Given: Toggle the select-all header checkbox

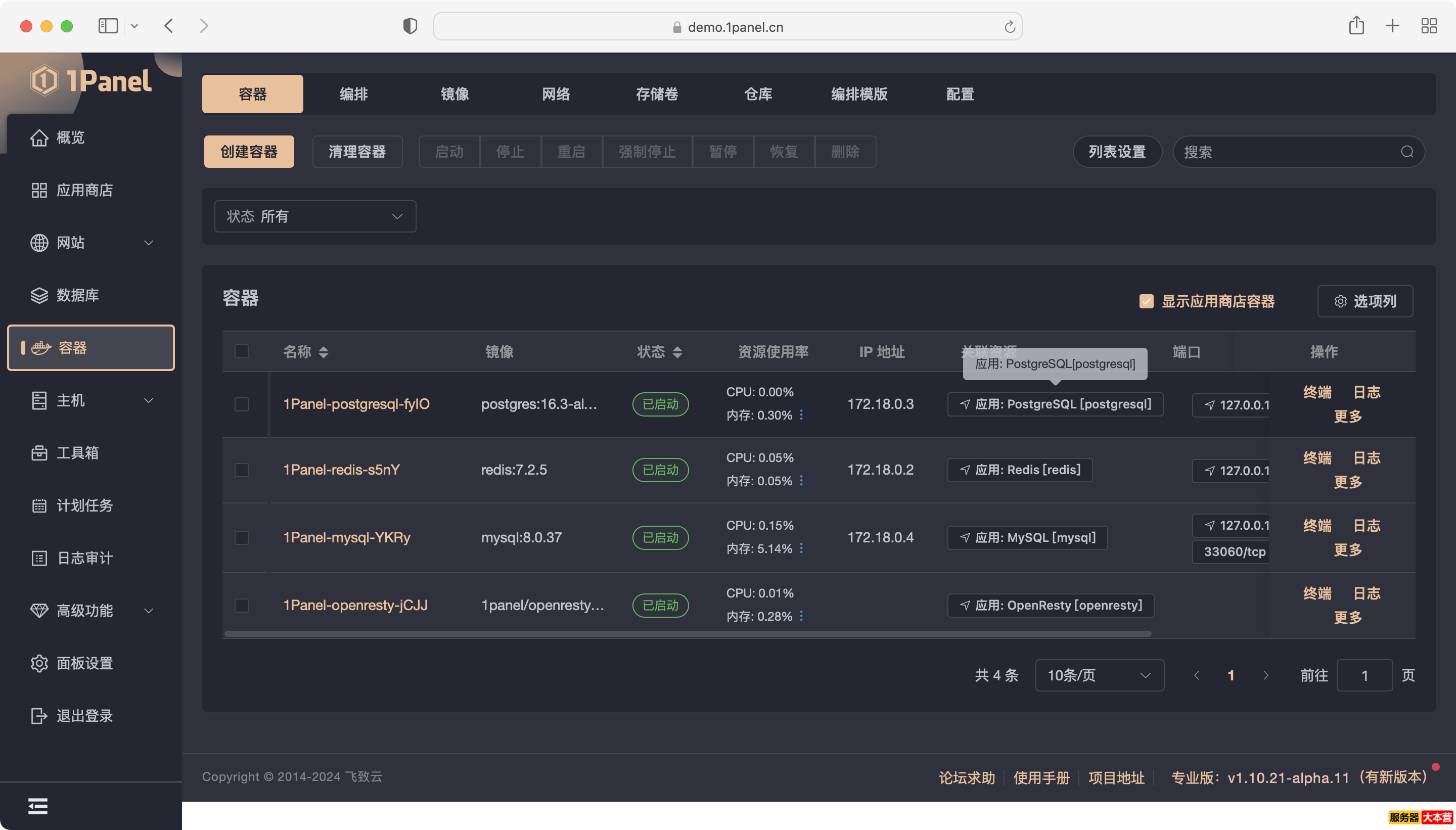Looking at the screenshot, I should tap(242, 351).
